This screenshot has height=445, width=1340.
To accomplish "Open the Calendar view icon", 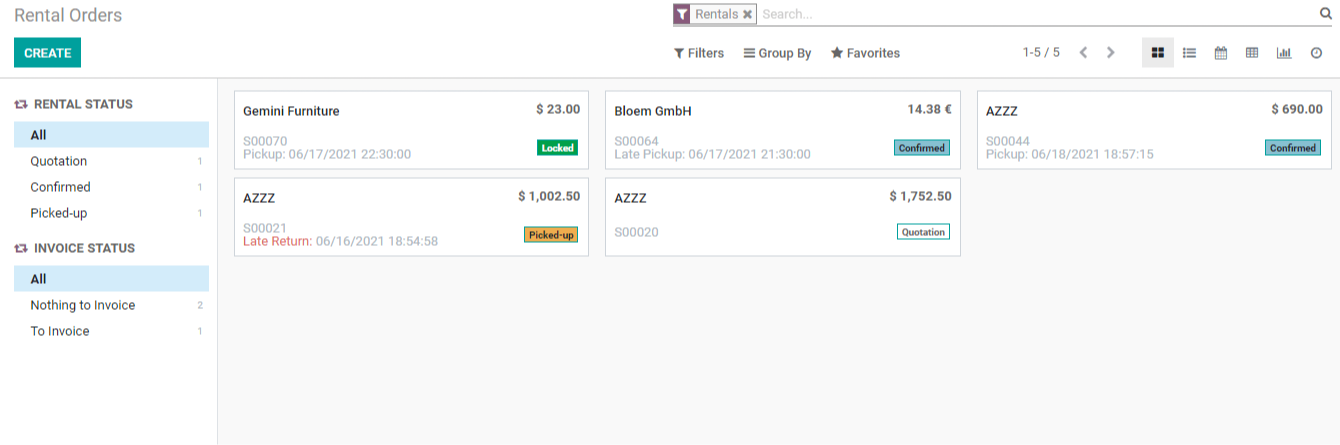I will pos(1221,53).
